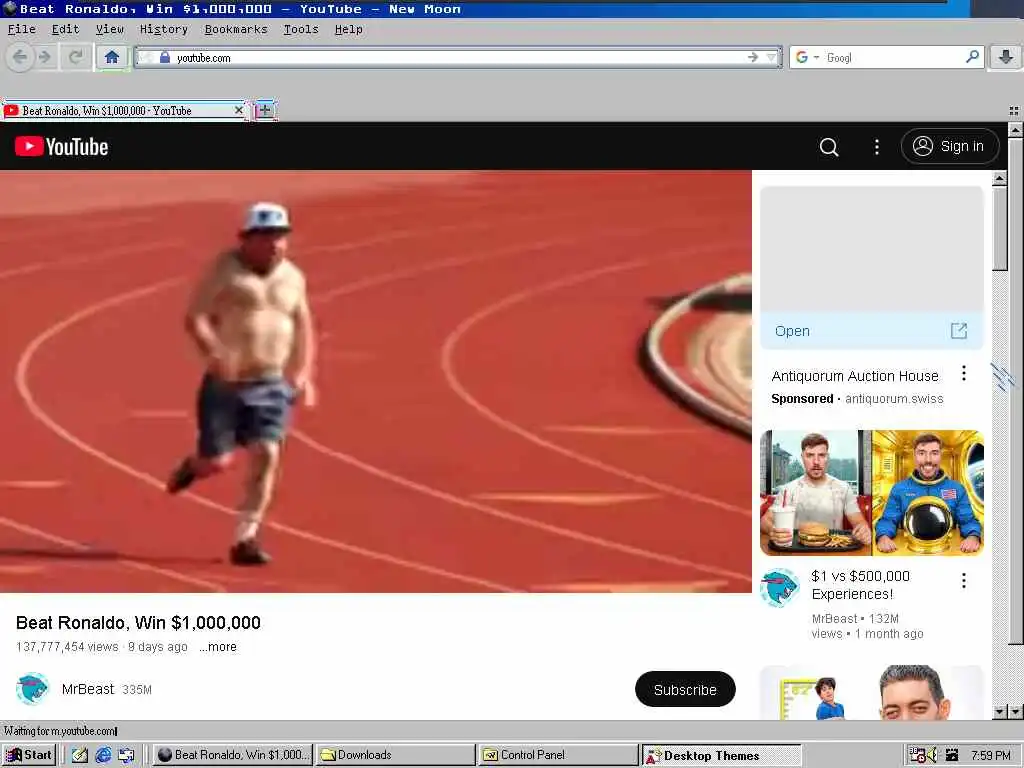
Task: Open the MrBeast channel name link
Action: point(88,689)
